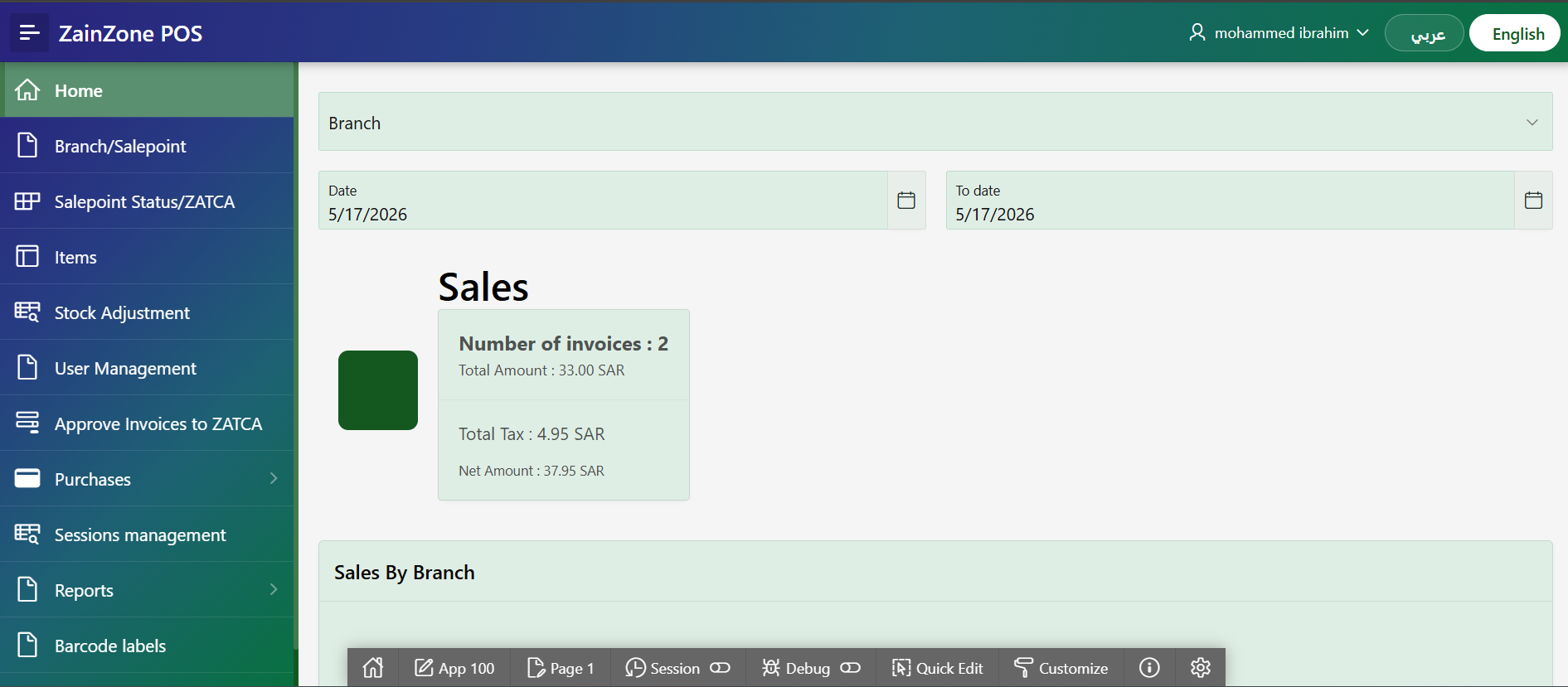The image size is (1568, 687).
Task: Click Total Tax : 4.95 SAR
Action: click(x=532, y=434)
